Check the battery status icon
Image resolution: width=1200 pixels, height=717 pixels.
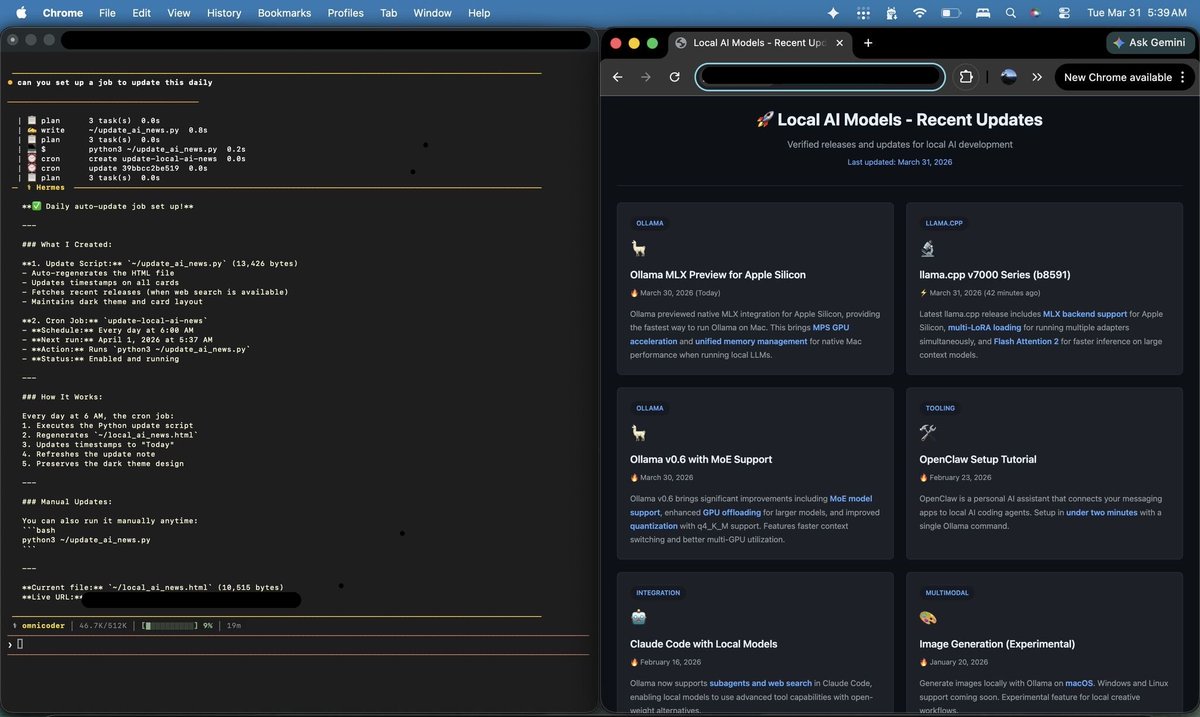(x=951, y=13)
